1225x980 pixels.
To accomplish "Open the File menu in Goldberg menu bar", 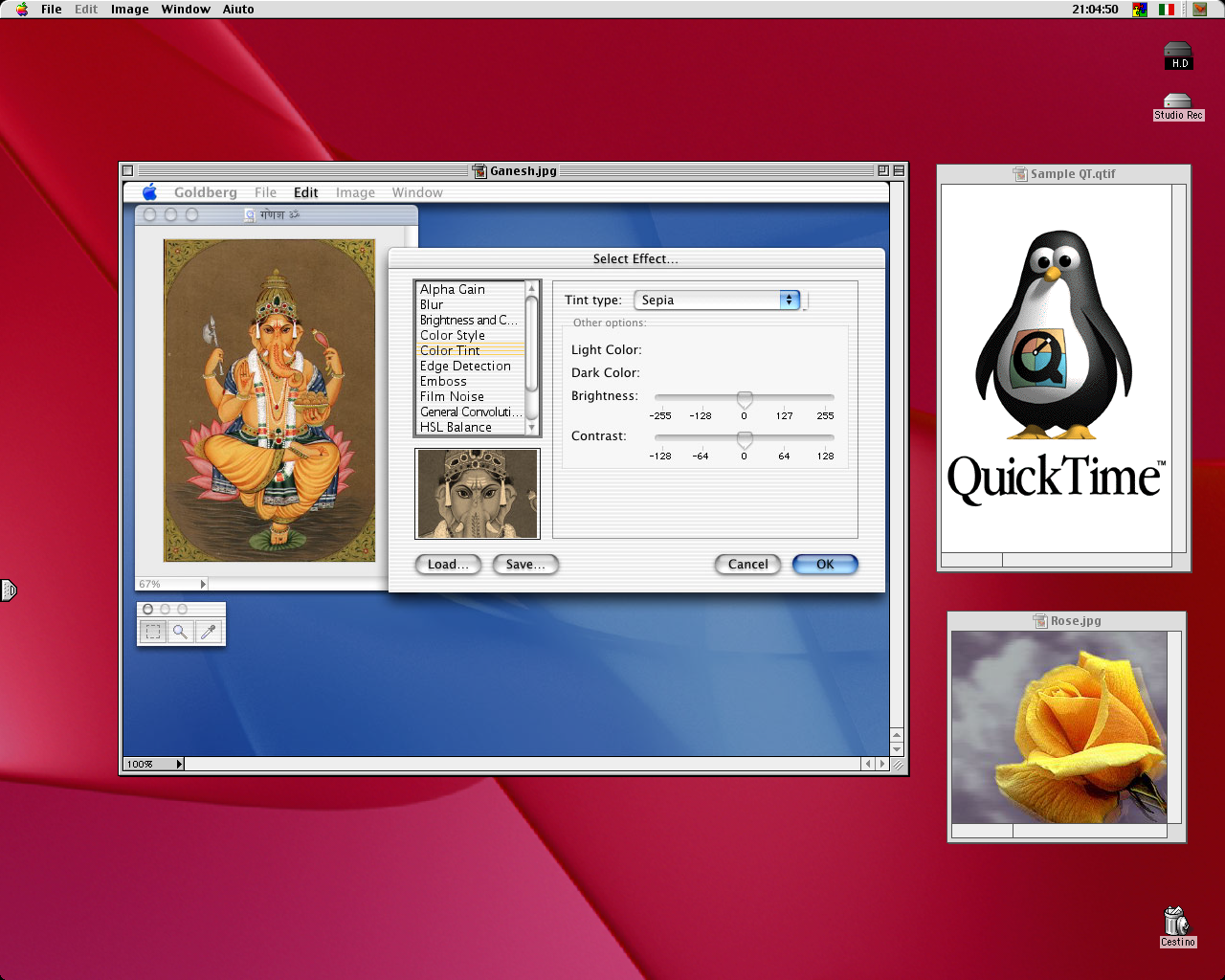I will (x=265, y=192).
